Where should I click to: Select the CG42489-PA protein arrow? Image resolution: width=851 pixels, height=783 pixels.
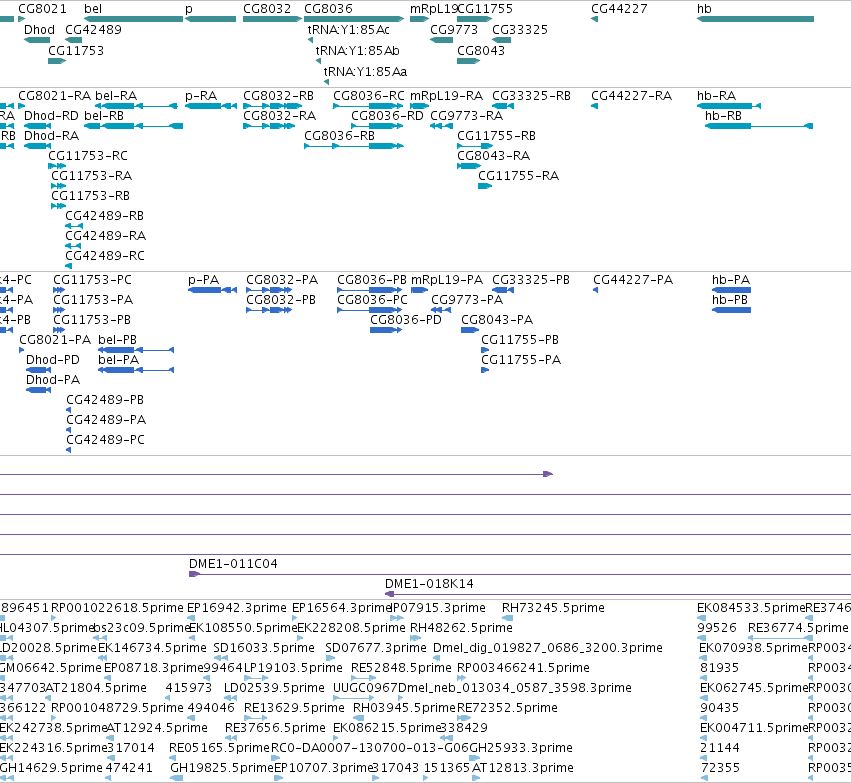point(68,430)
